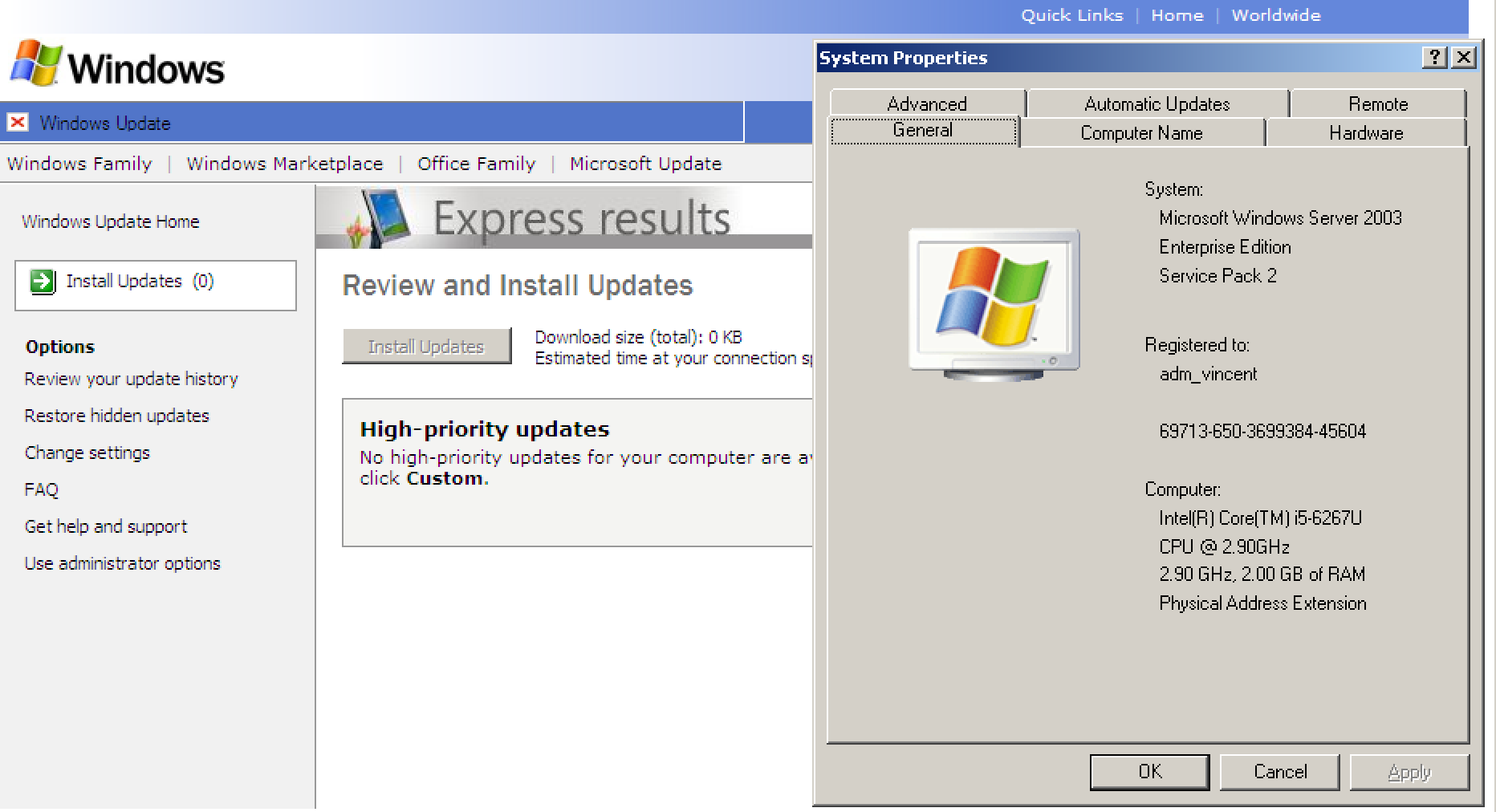This screenshot has width=1496, height=812.
Task: Close the System Properties dialog
Action: click(x=1463, y=57)
